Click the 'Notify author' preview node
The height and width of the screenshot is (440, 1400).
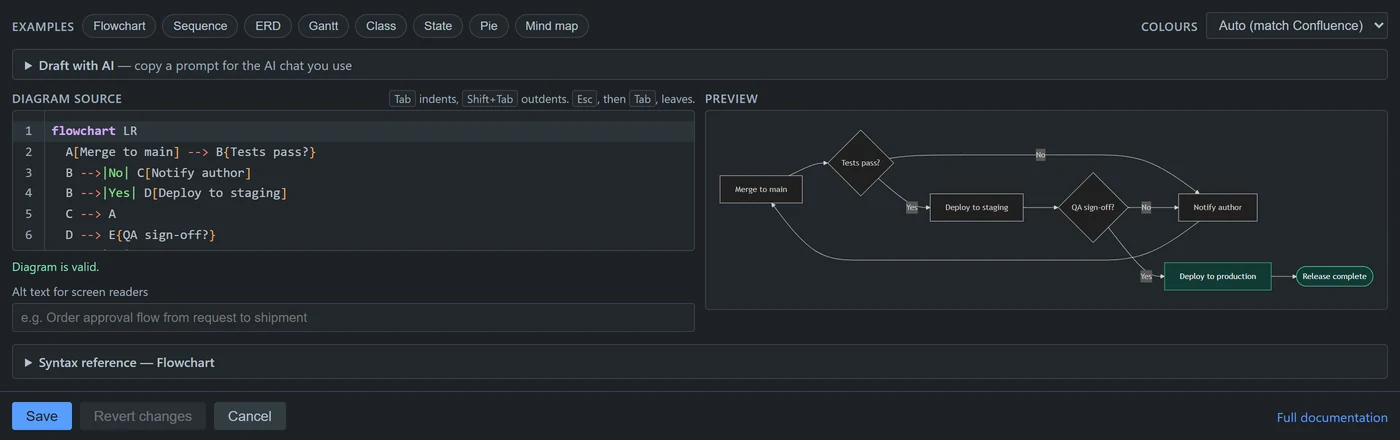(x=1217, y=207)
